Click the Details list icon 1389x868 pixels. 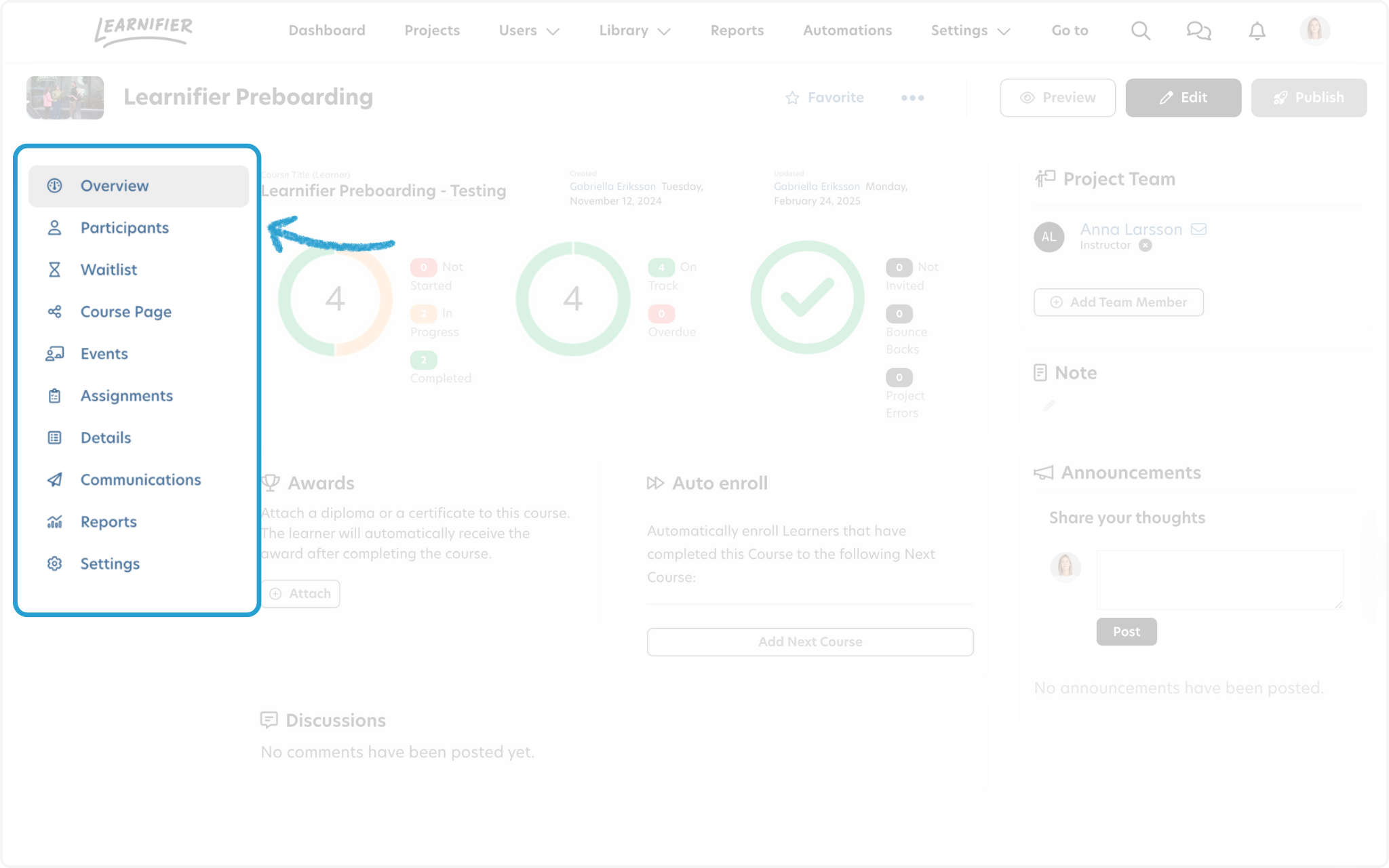click(55, 438)
